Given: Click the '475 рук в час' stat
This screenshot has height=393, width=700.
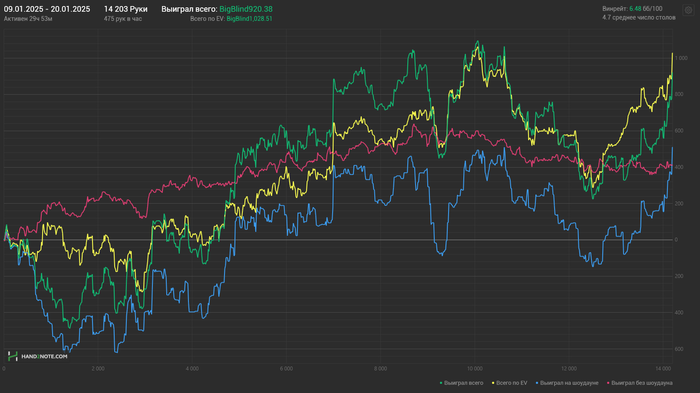Looking at the screenshot, I should tap(123, 19).
